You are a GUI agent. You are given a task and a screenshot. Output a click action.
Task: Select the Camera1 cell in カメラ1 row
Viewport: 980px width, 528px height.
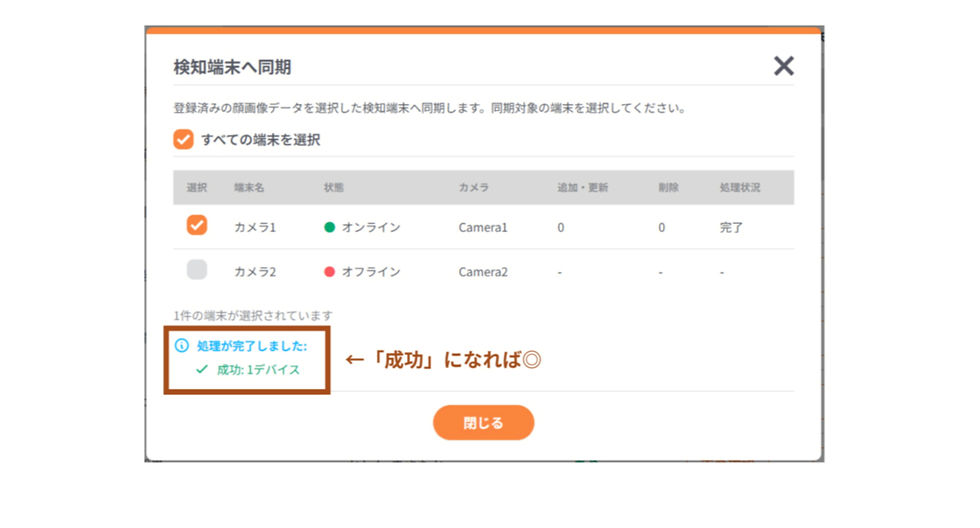point(483,227)
